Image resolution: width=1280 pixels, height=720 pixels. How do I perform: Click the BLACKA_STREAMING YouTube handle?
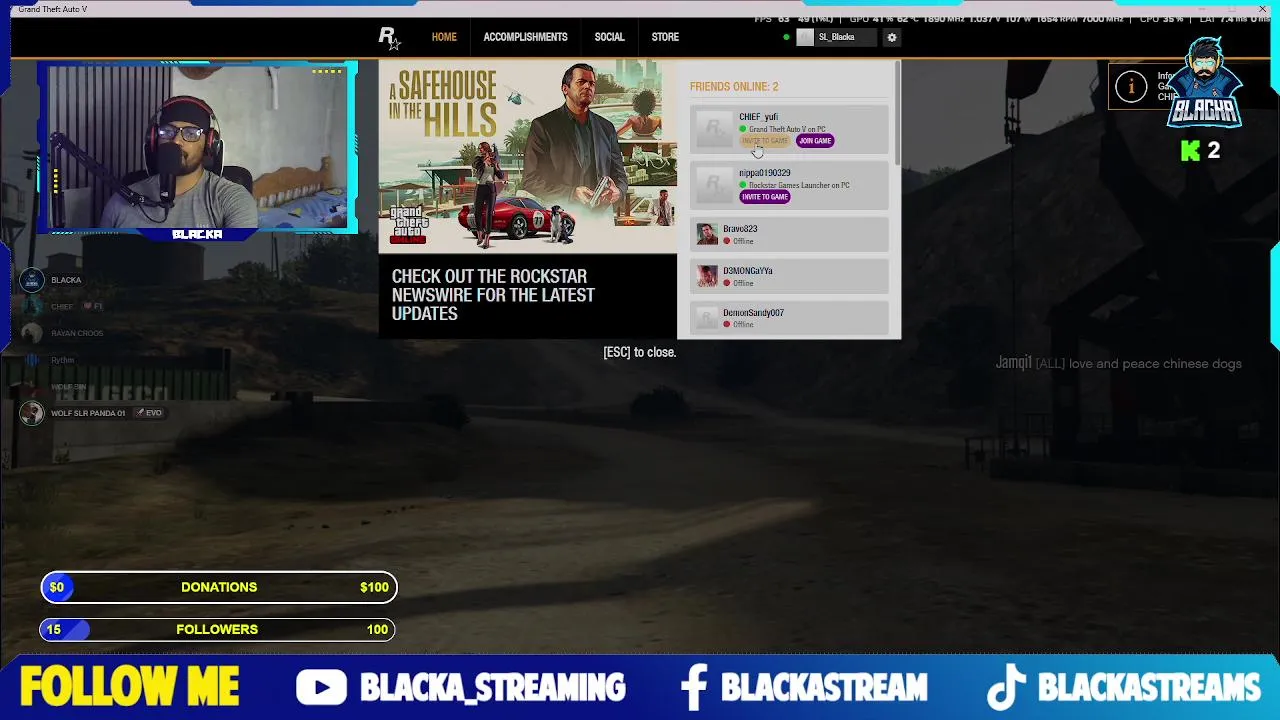(492, 688)
